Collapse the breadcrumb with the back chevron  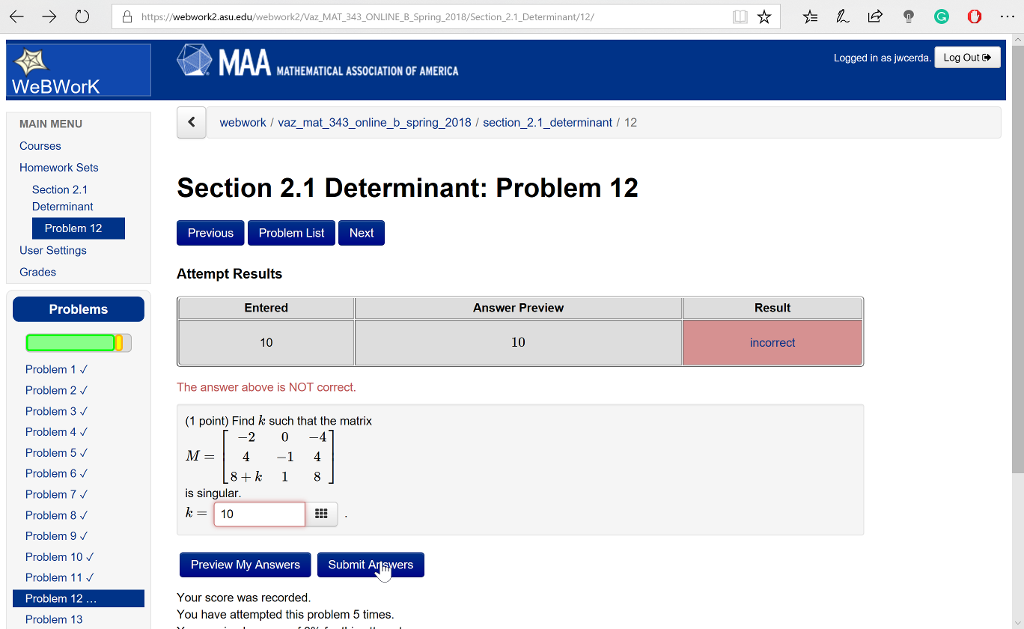pos(191,121)
